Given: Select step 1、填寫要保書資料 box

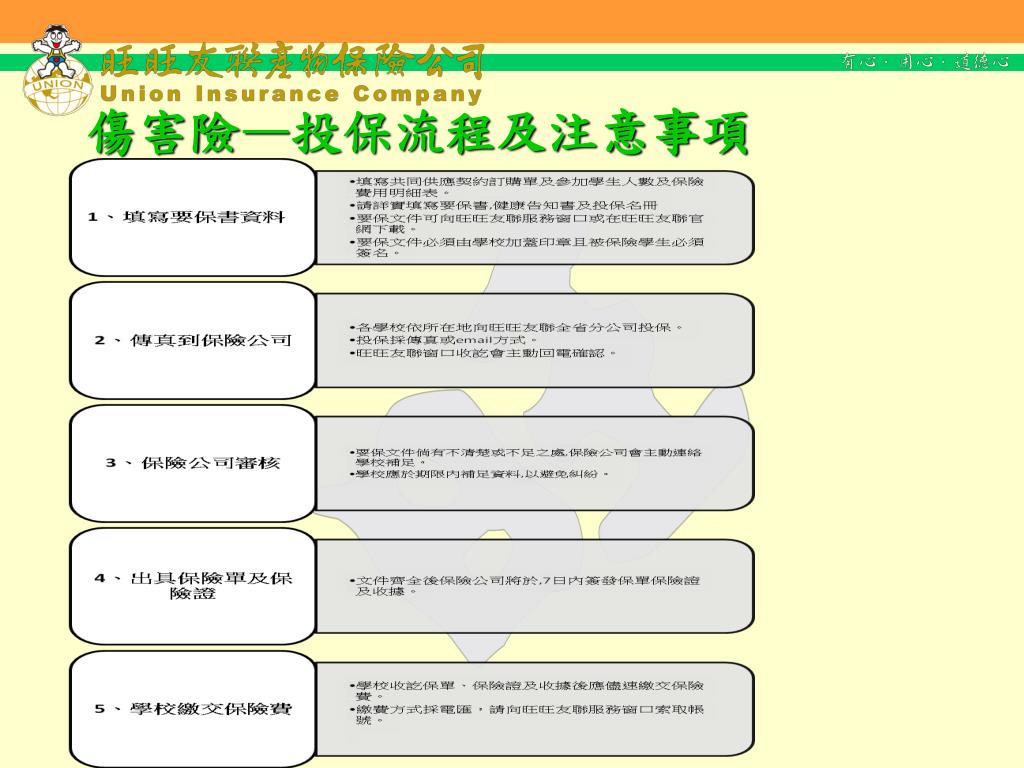Looking at the screenshot, I should coord(193,217).
